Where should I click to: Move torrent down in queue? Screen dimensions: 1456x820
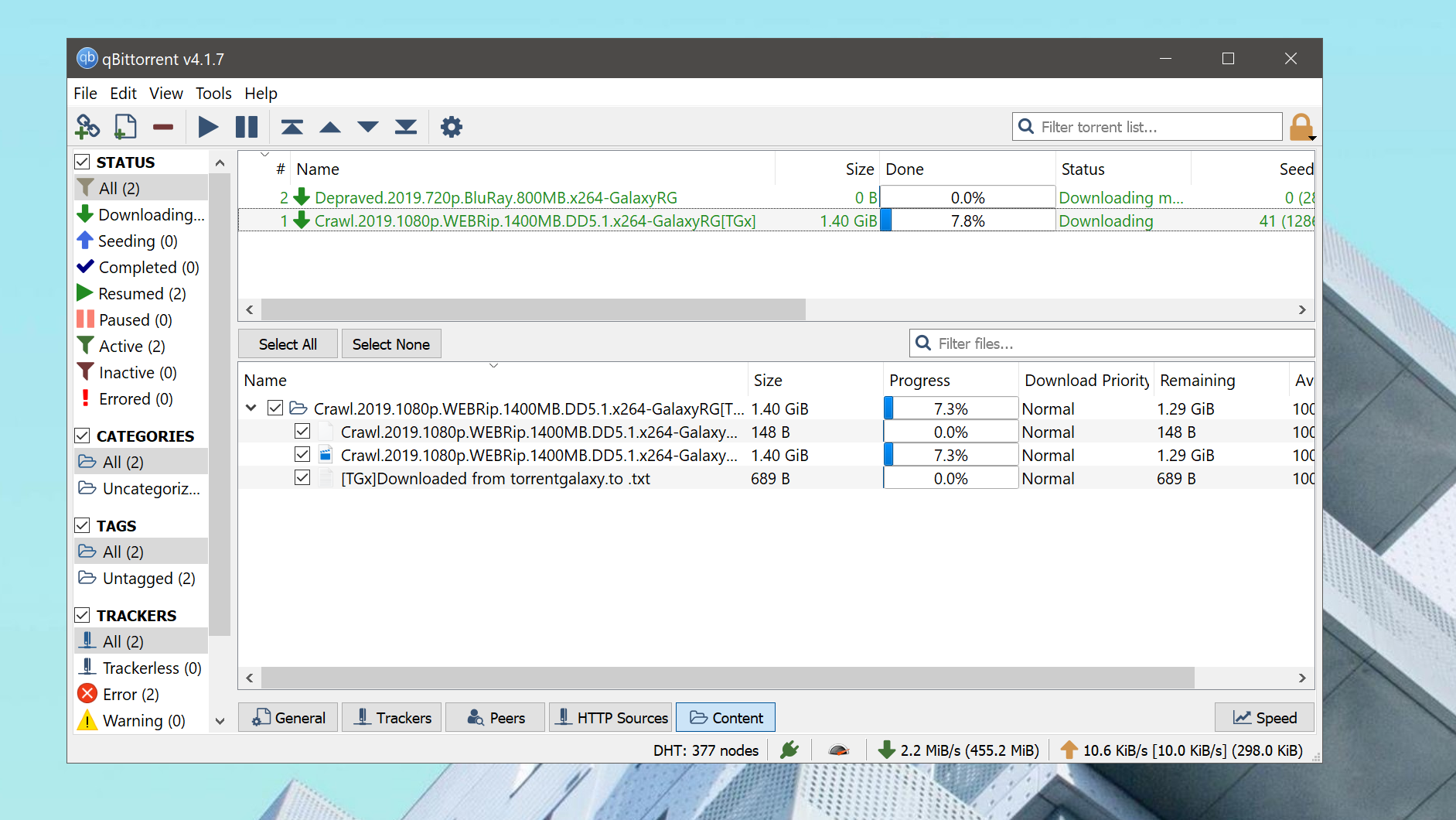[368, 127]
